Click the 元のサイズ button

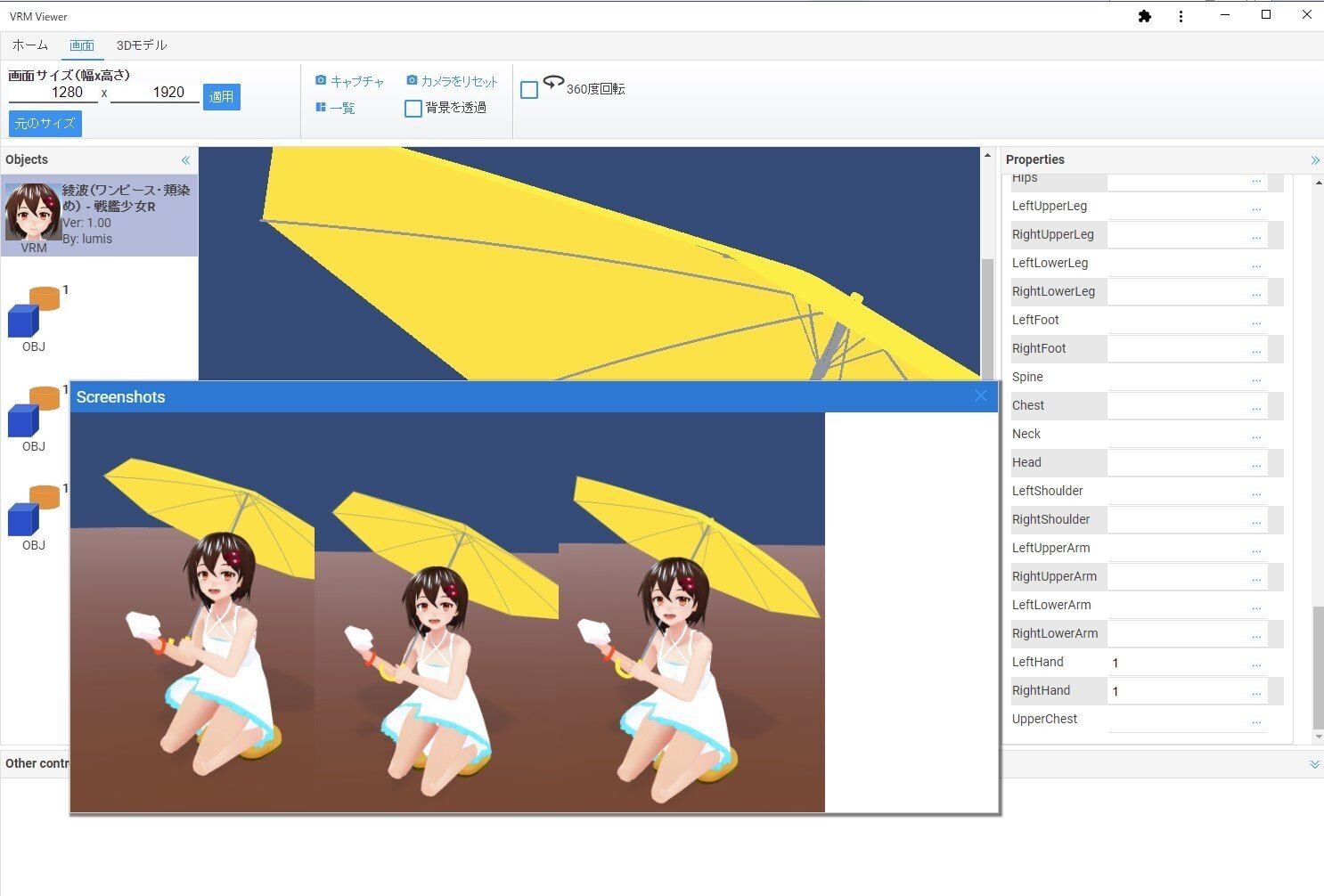point(45,123)
